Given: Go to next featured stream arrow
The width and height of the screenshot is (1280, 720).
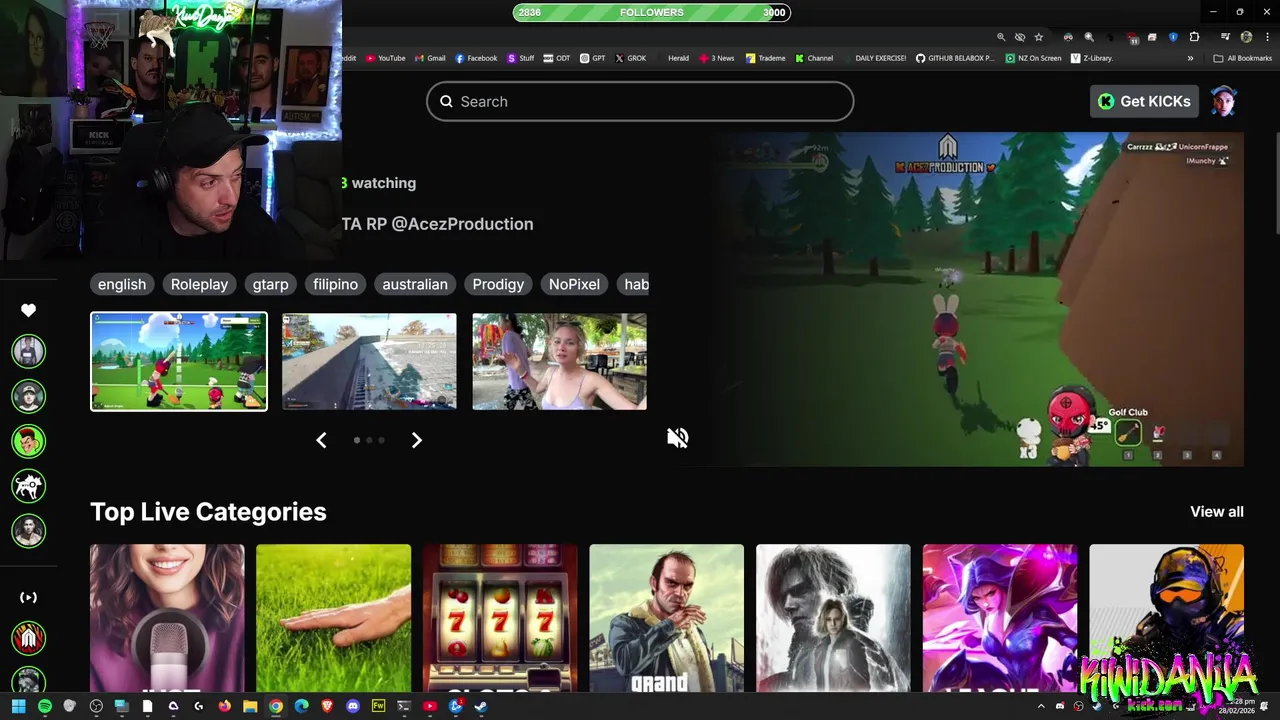Looking at the screenshot, I should pos(417,440).
